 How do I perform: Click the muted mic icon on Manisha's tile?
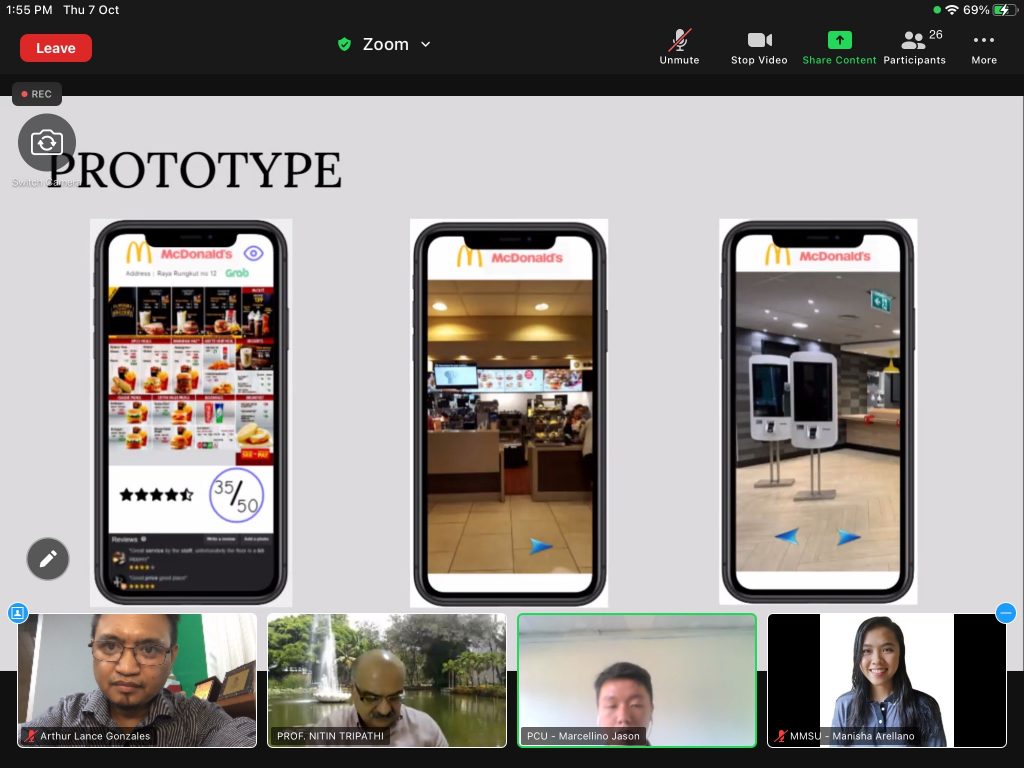coord(780,736)
